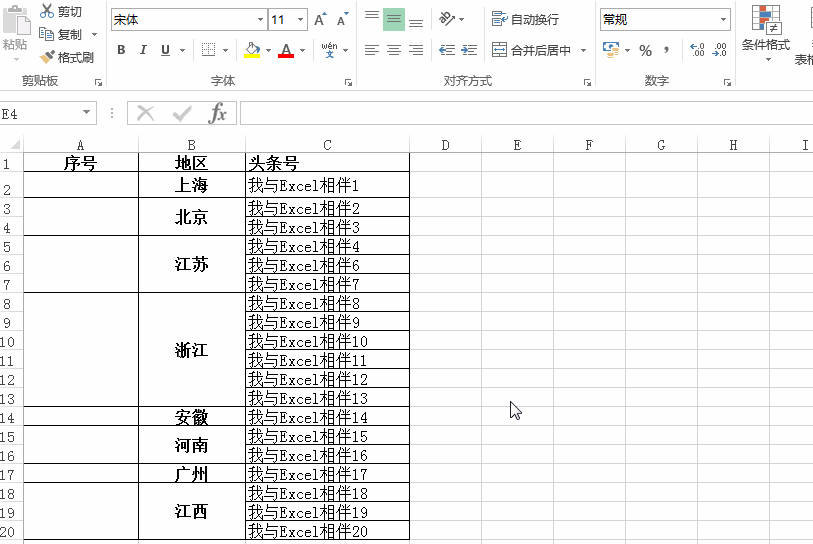Open underline style dropdown arrow

[x=183, y=50]
